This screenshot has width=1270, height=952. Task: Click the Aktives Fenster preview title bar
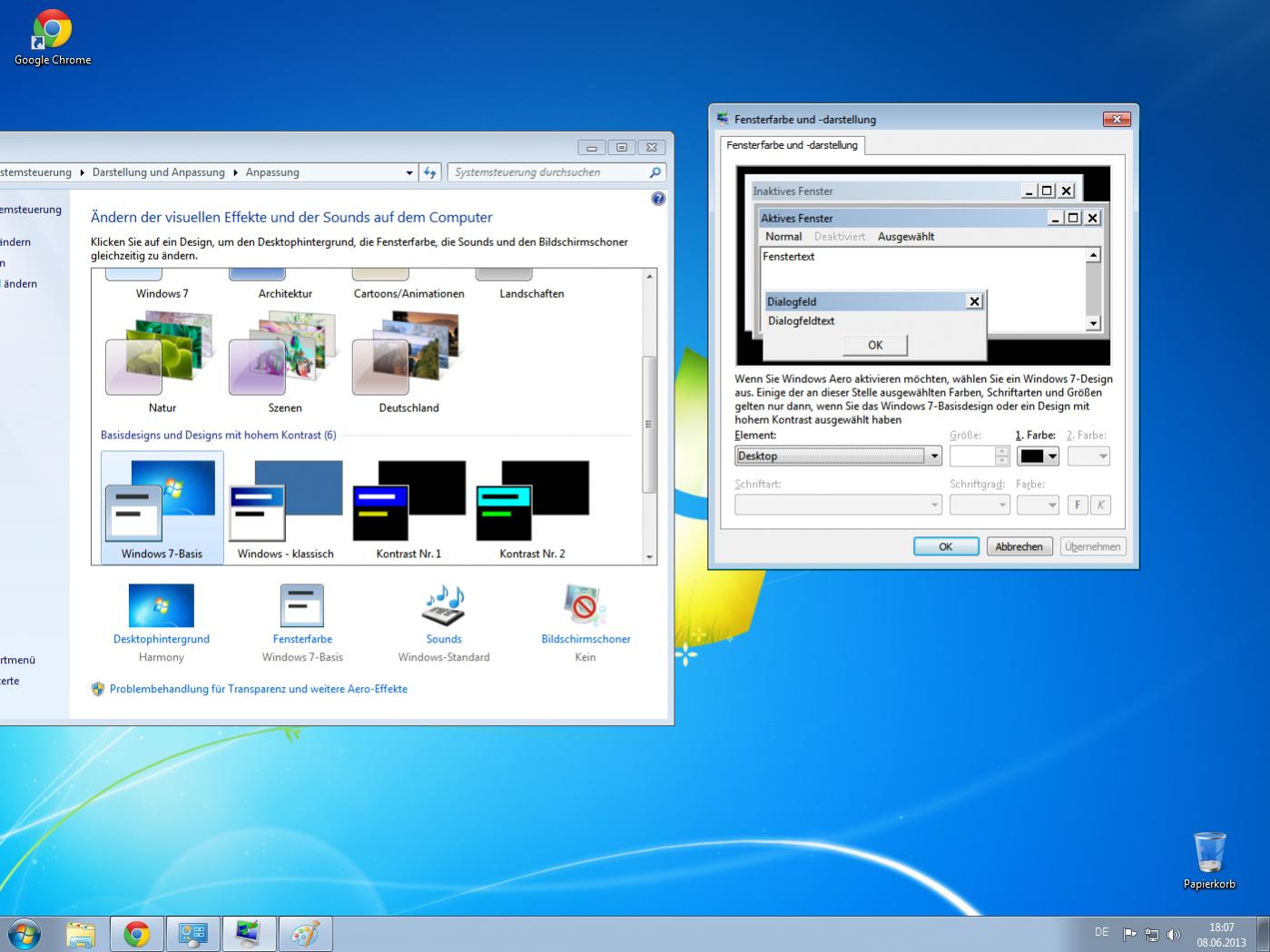(x=930, y=218)
